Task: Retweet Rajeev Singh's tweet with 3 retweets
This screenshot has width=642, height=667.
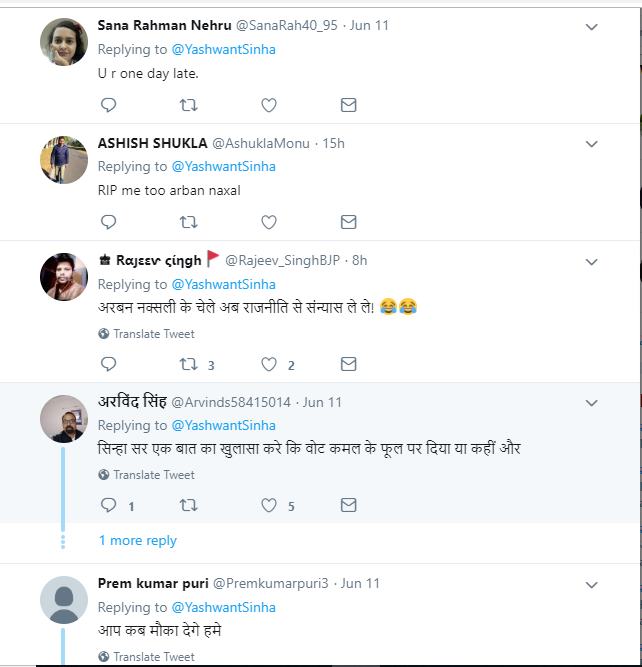Action: pyautogui.click(x=188, y=365)
